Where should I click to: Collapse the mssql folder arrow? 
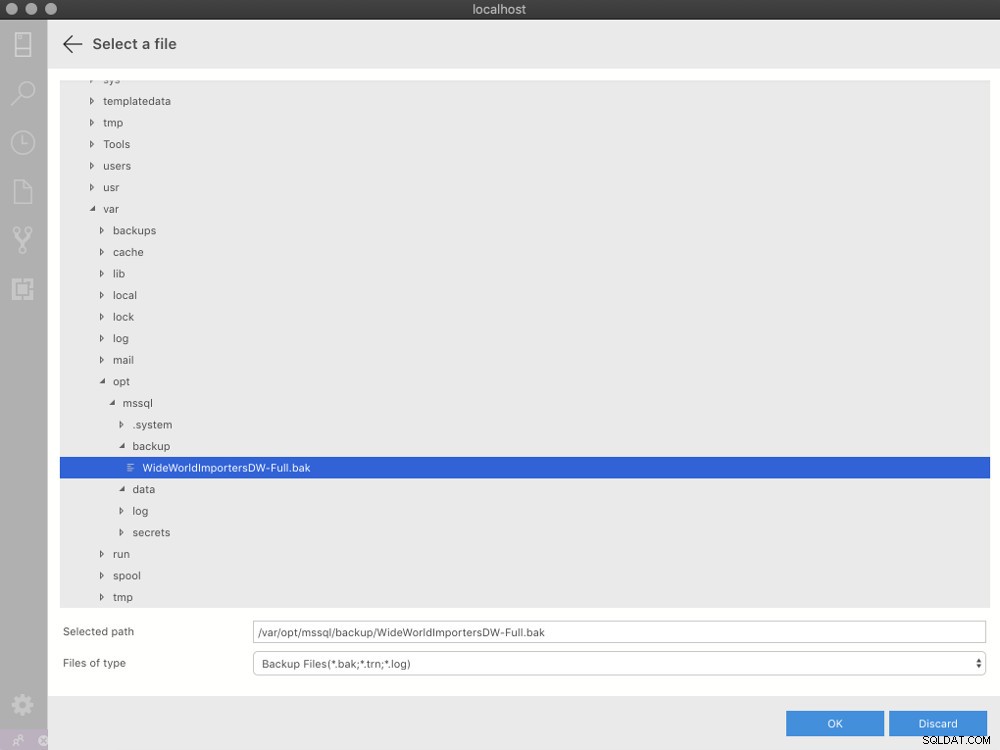coord(112,403)
